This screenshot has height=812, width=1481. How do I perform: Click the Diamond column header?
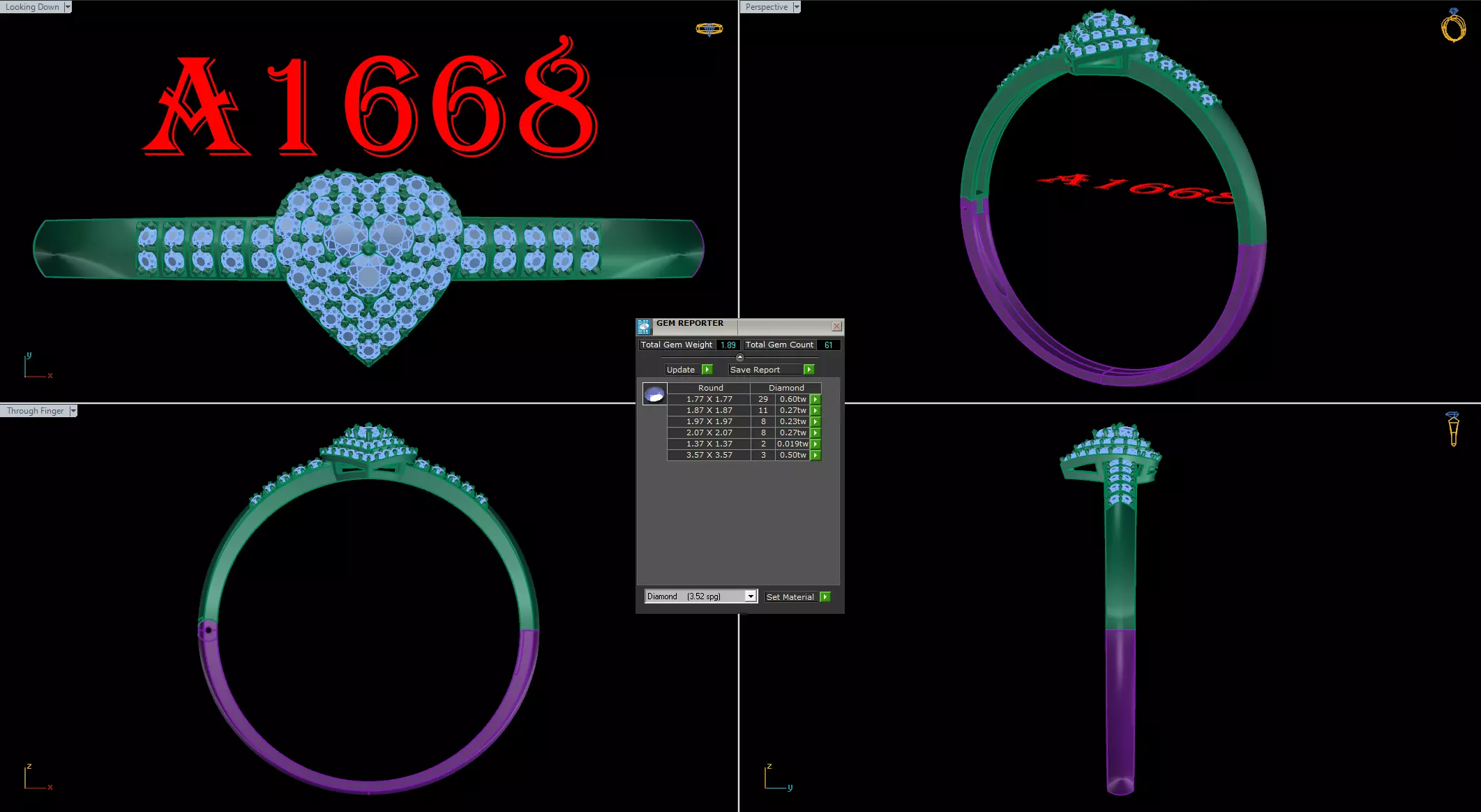coord(786,388)
